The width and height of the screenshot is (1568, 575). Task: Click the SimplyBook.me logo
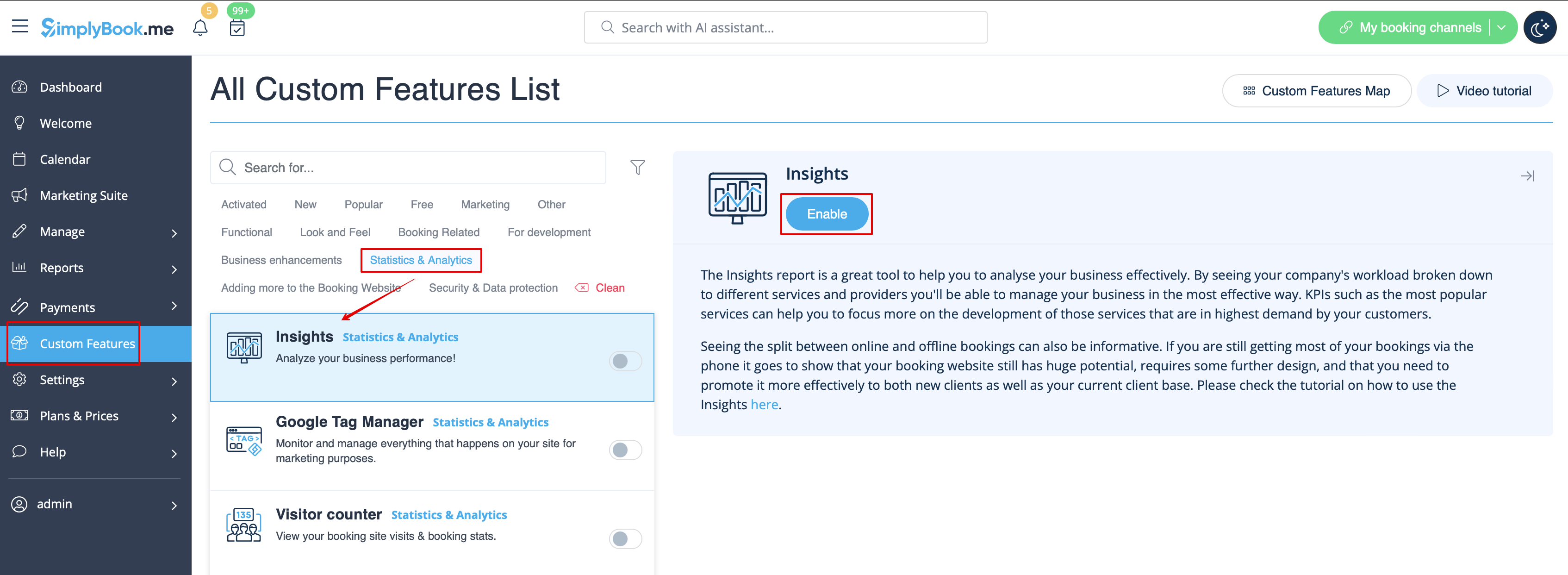[x=107, y=28]
